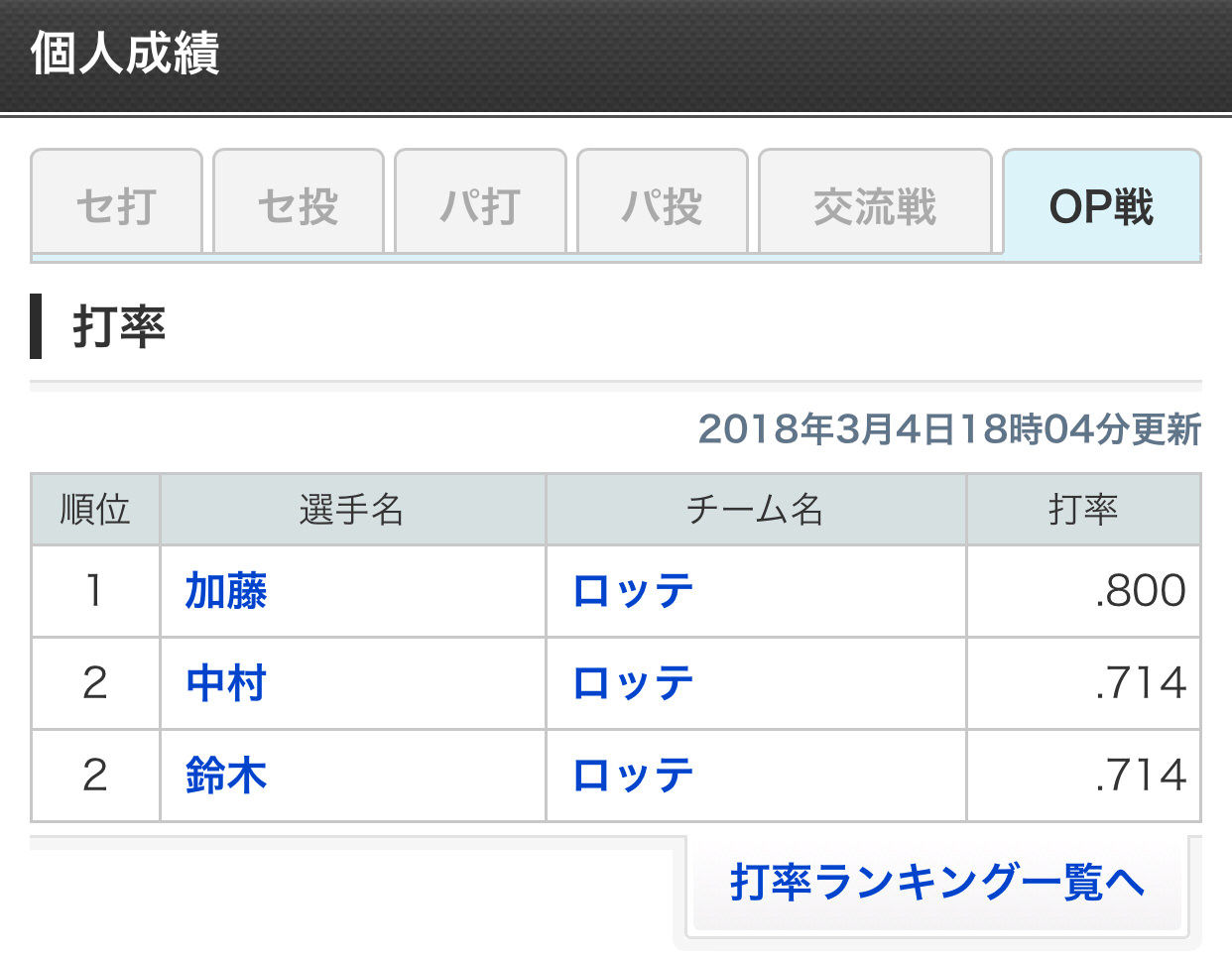Select the OP戦 tab
Image resolution: width=1232 pixels, height=959 pixels.
1101,206
